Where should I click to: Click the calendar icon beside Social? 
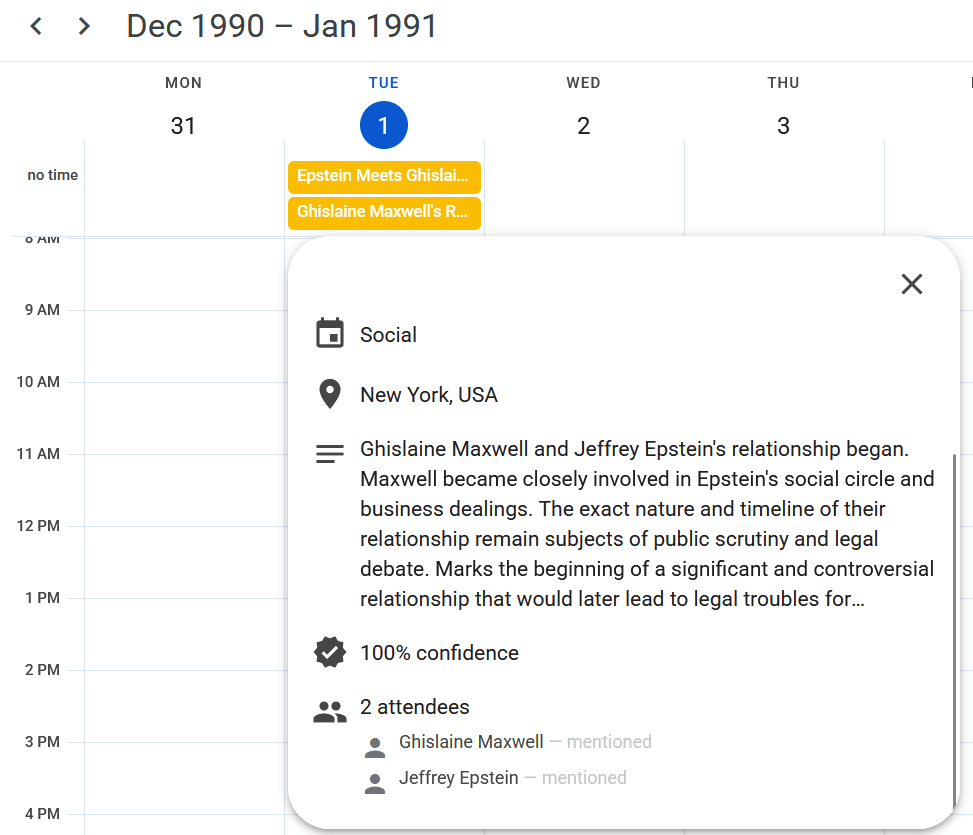pos(330,334)
